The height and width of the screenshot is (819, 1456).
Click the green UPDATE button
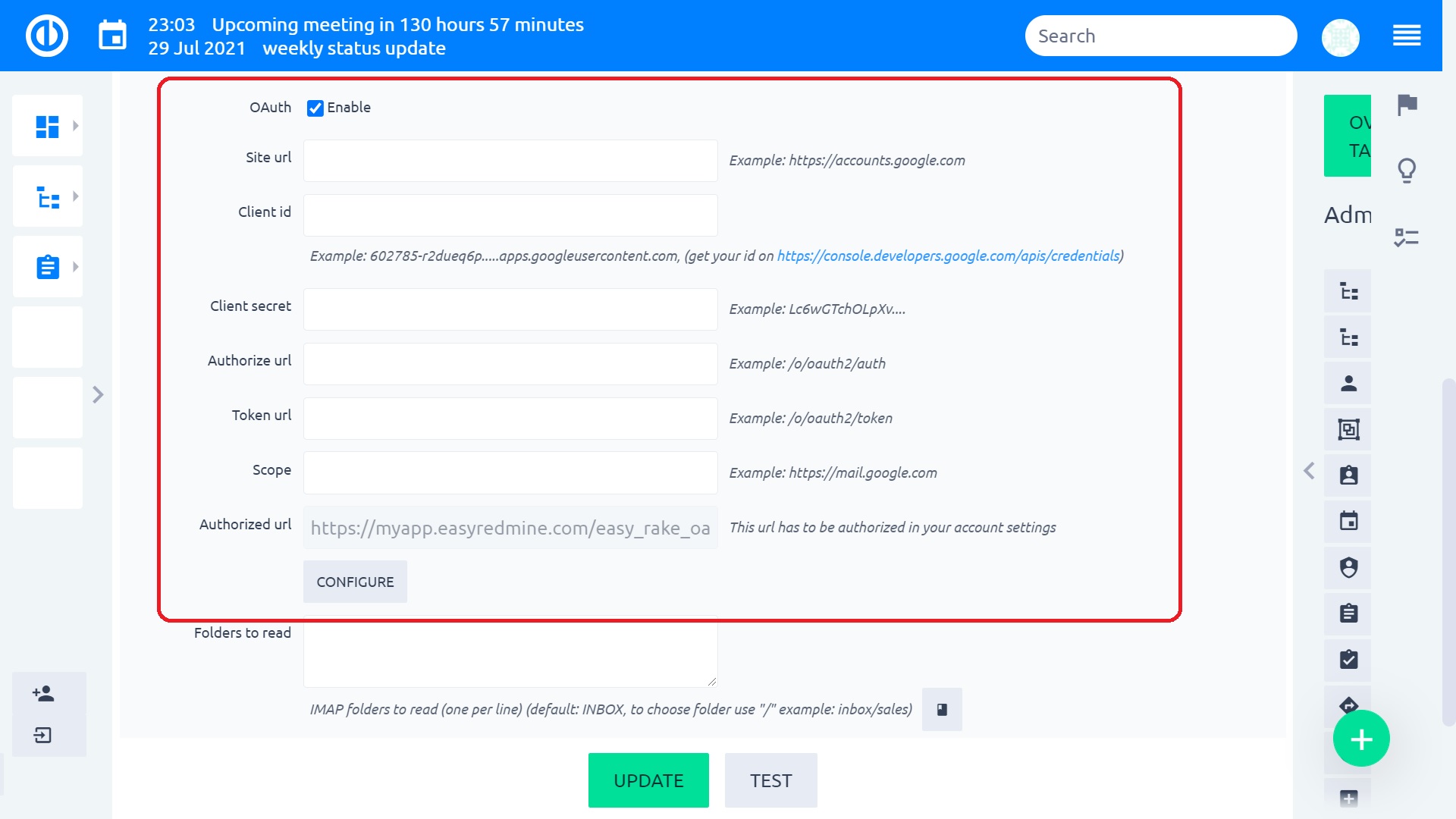click(x=648, y=780)
